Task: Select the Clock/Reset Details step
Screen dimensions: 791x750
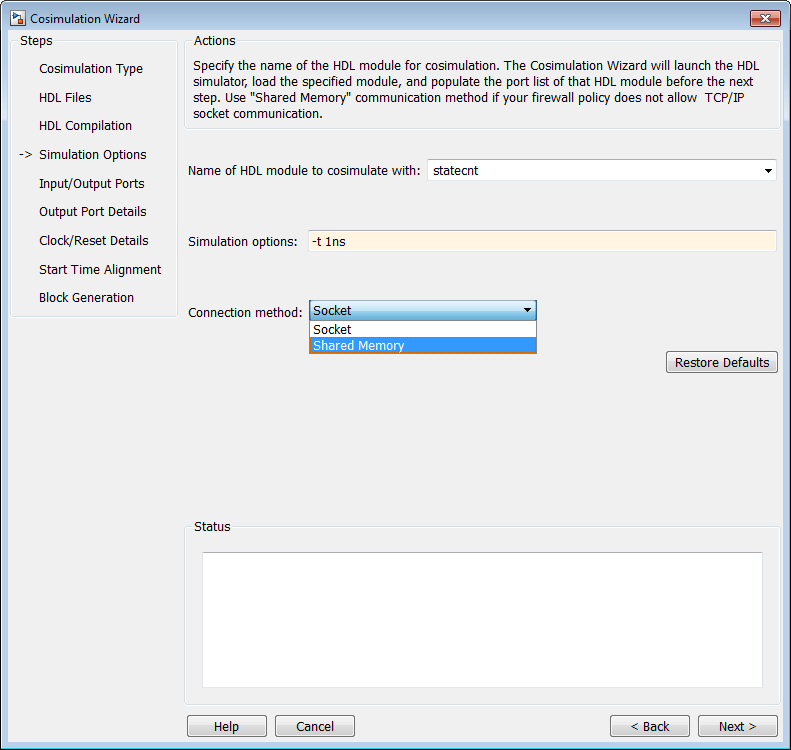Action: pos(94,241)
